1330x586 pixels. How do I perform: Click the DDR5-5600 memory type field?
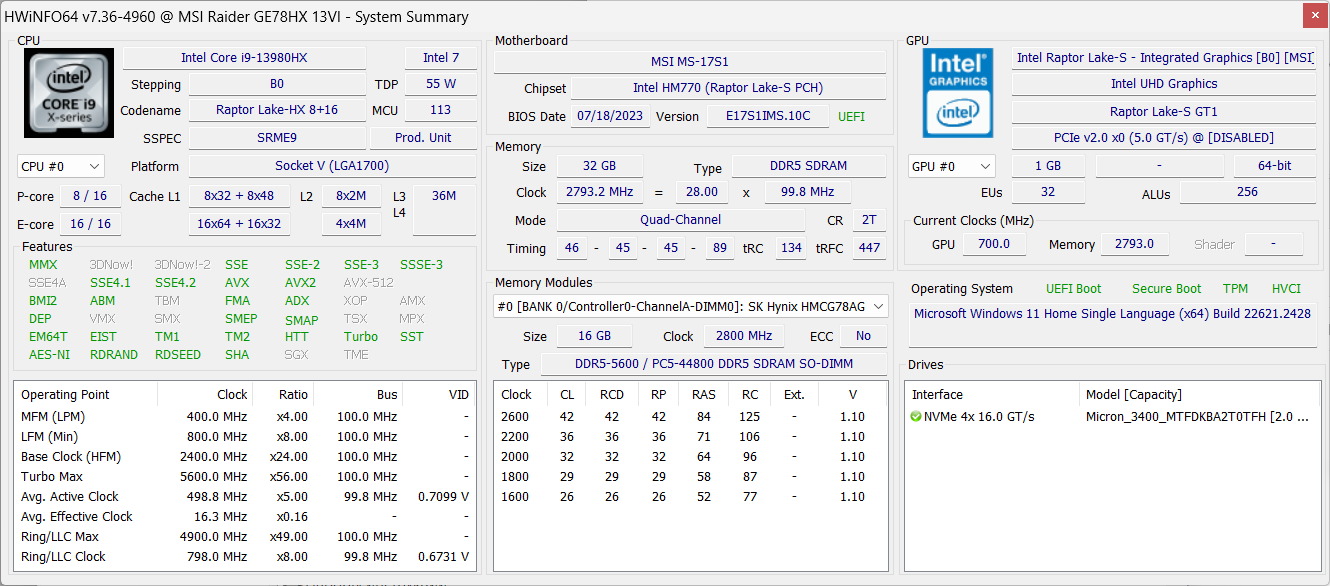coord(713,365)
